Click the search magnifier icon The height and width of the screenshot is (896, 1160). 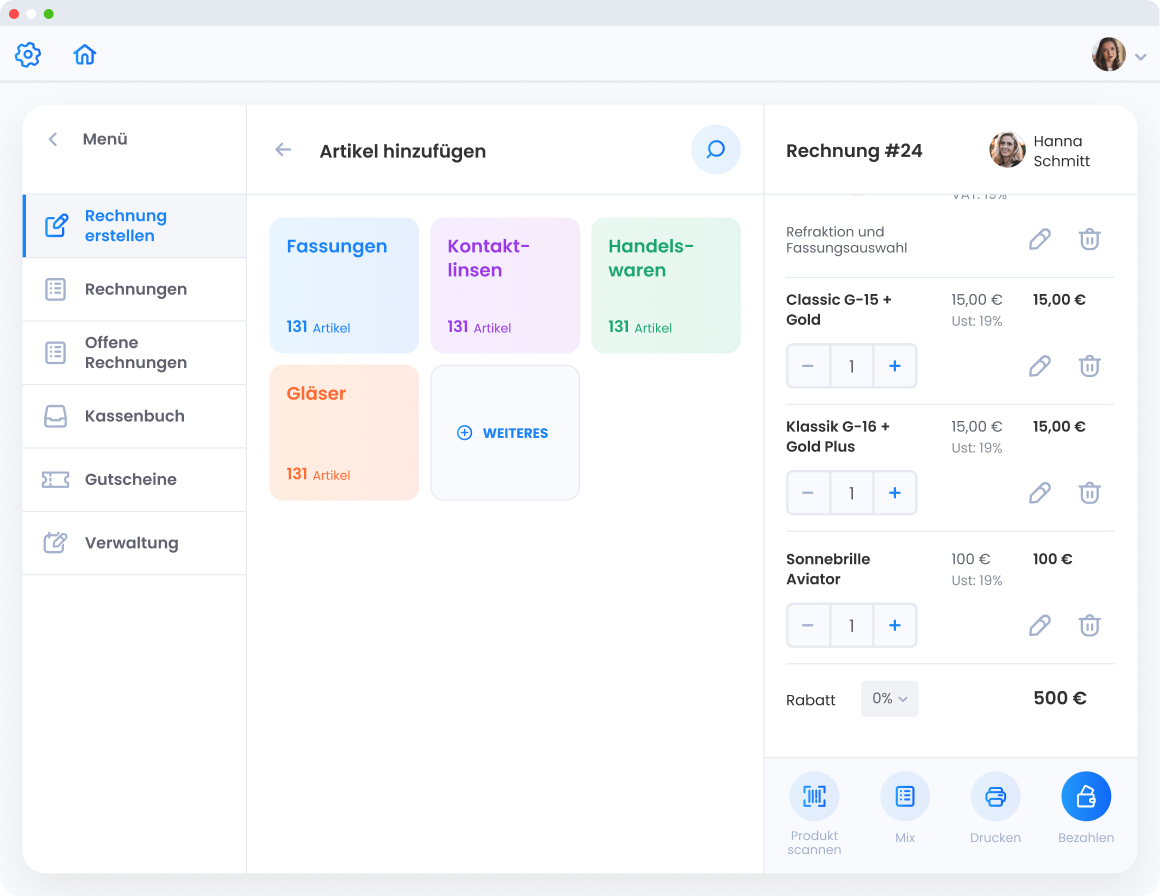click(x=715, y=150)
